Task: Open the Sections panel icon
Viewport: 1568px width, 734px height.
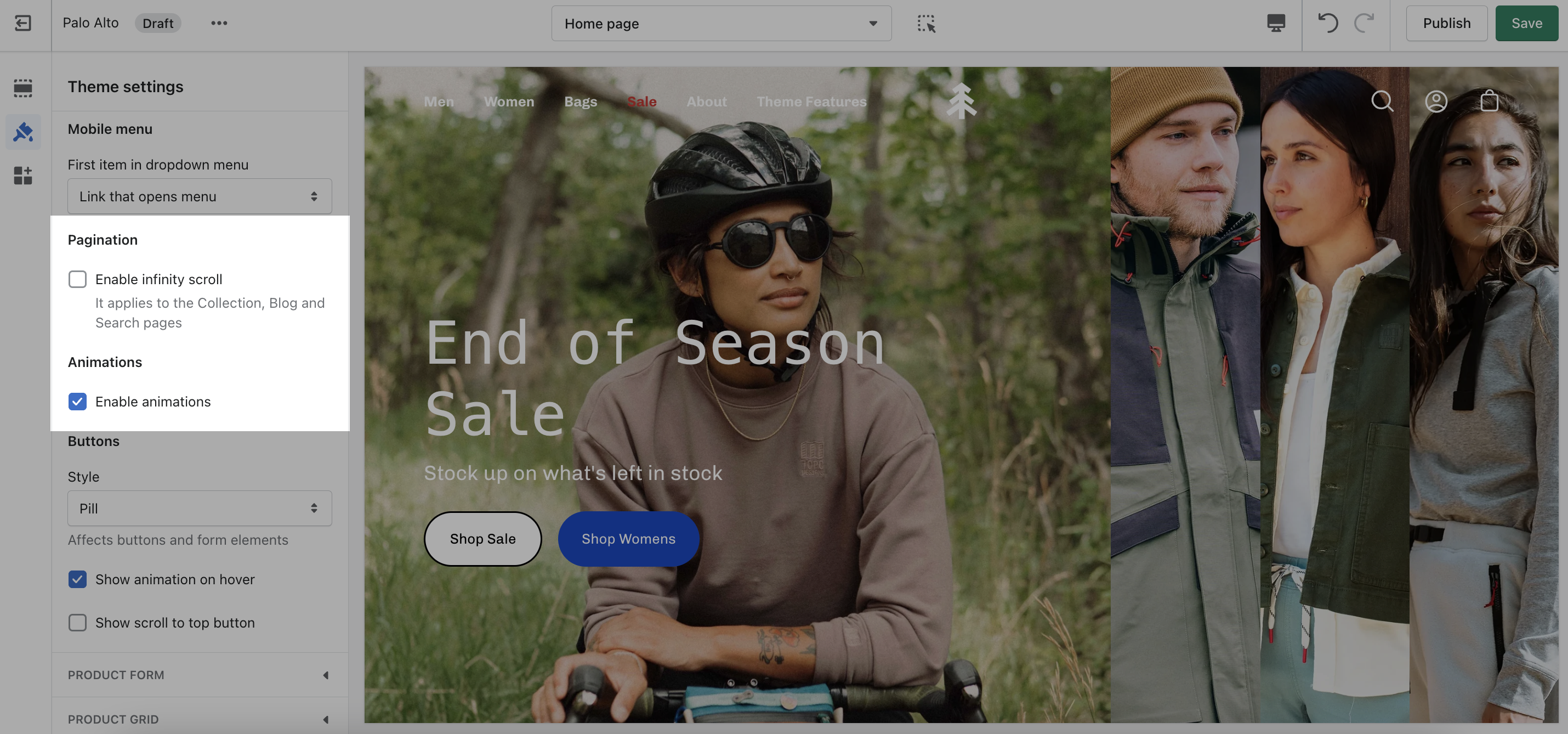Action: pos(22,88)
